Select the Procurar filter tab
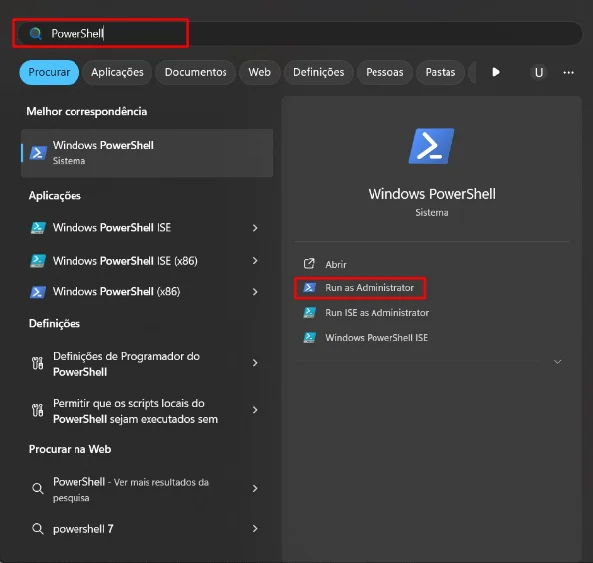 (x=49, y=72)
